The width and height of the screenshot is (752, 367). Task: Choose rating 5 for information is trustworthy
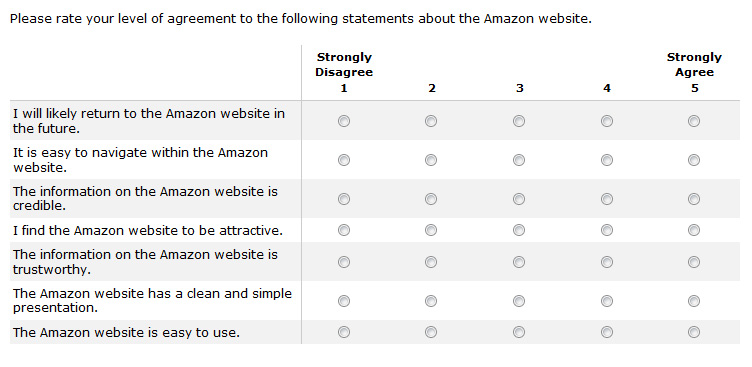(x=693, y=262)
